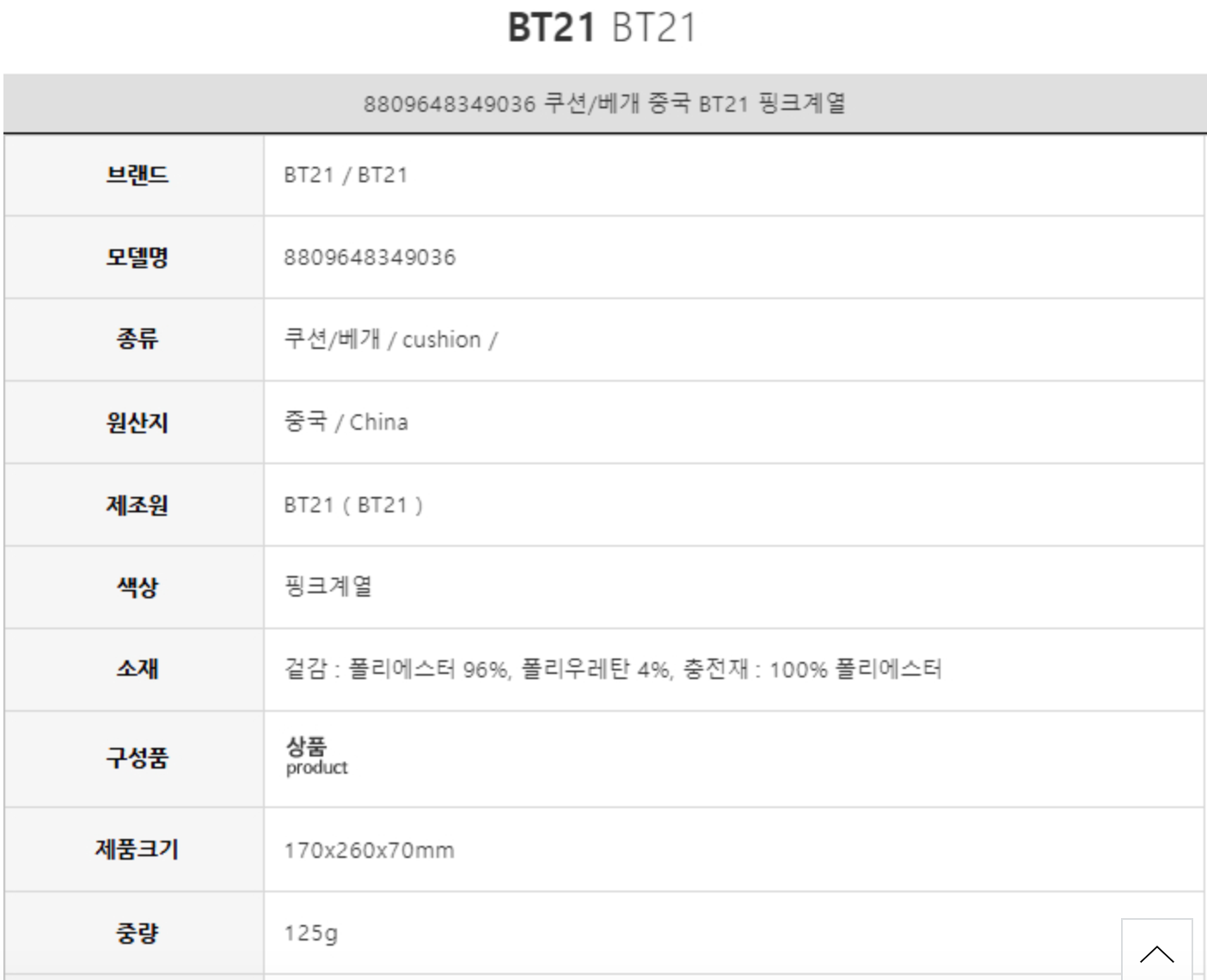Image resolution: width=1207 pixels, height=980 pixels.
Task: Click the gray product summary header bar
Action: pos(603,104)
